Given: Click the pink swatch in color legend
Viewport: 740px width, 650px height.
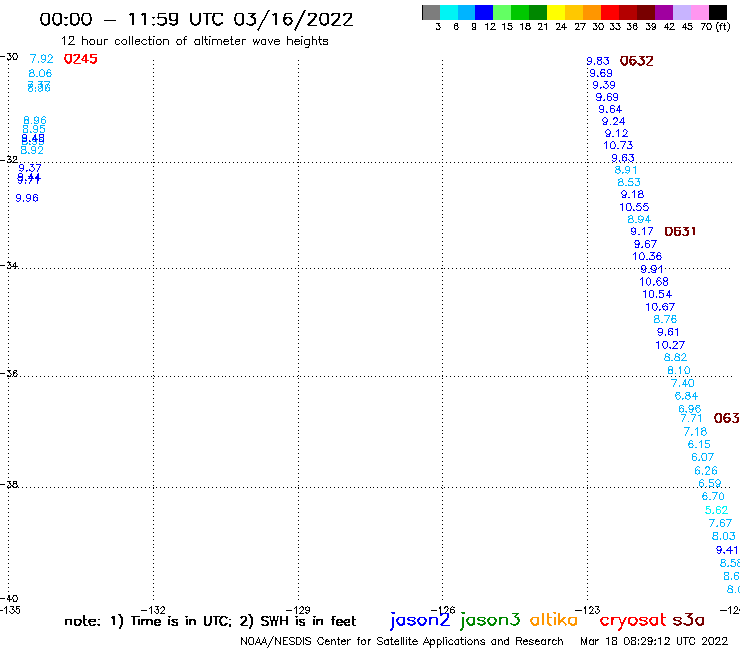Looking at the screenshot, I should 700,12.
